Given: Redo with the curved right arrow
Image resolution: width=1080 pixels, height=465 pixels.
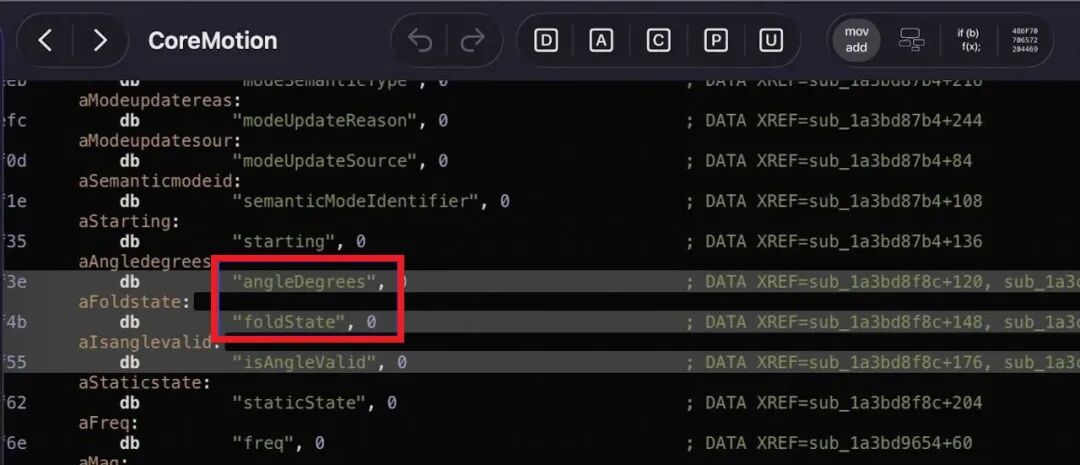Looking at the screenshot, I should coord(472,41).
